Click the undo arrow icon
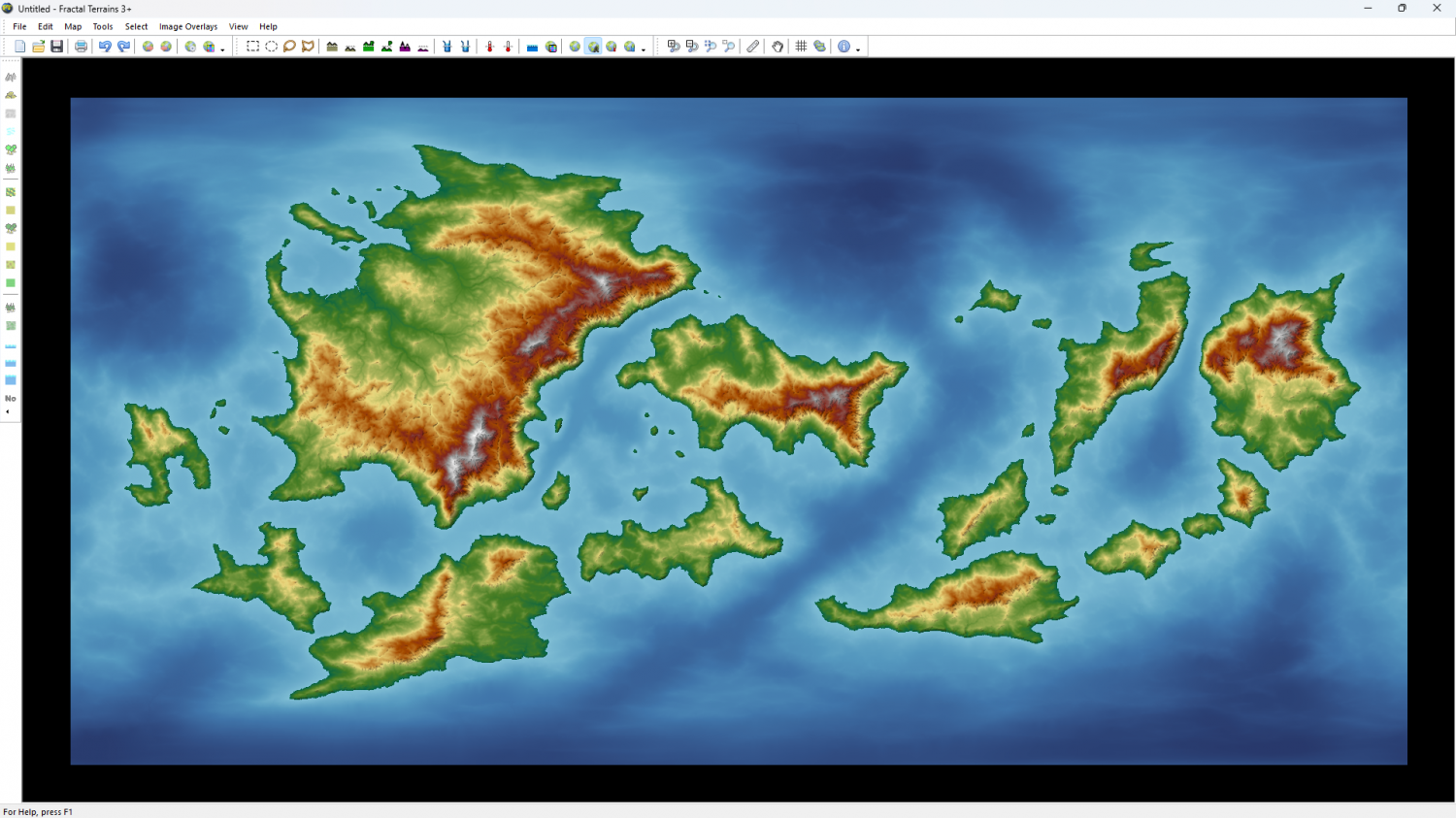This screenshot has height=818, width=1456. tap(105, 47)
